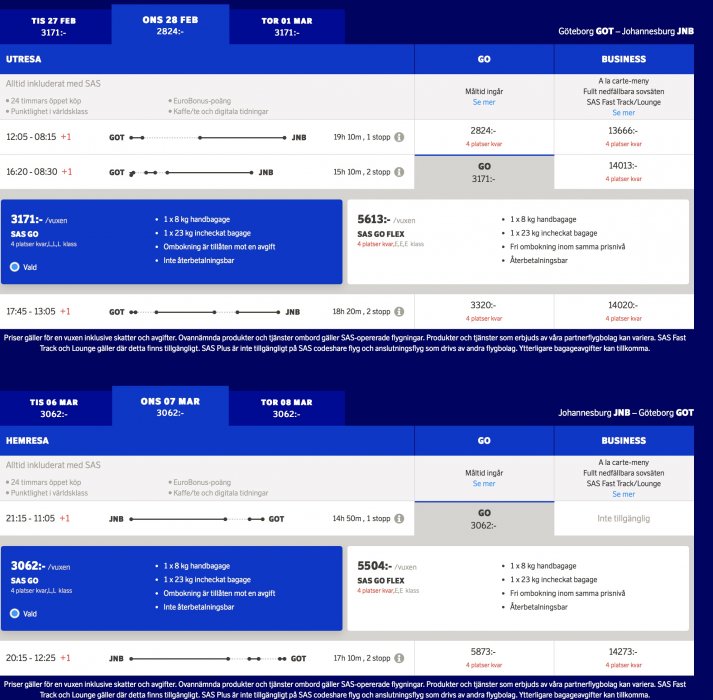
Task: Collapse the selected GO 3171 outbound fare cell
Action: (x=483, y=173)
